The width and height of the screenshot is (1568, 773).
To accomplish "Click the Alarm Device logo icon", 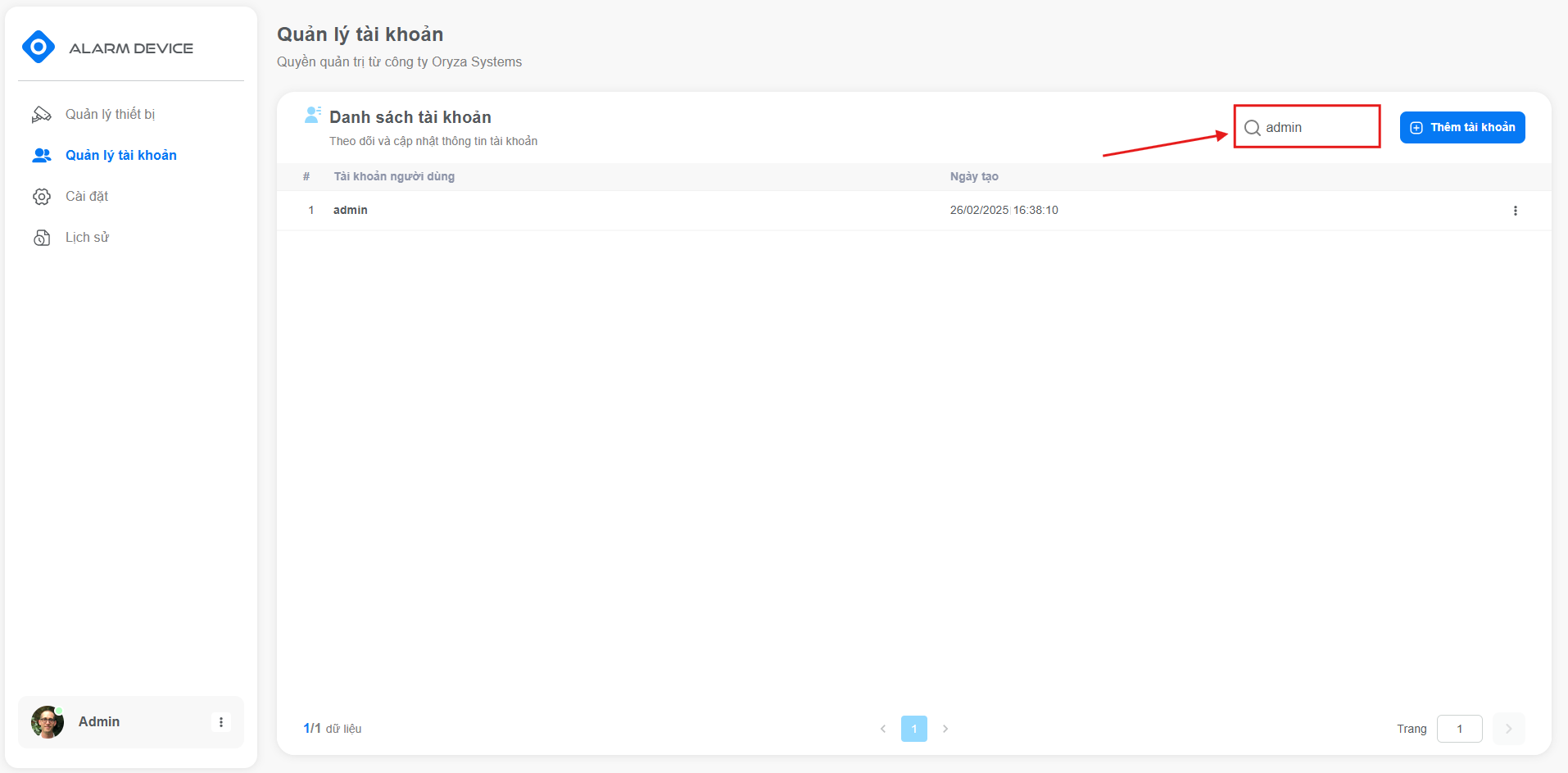I will [39, 47].
